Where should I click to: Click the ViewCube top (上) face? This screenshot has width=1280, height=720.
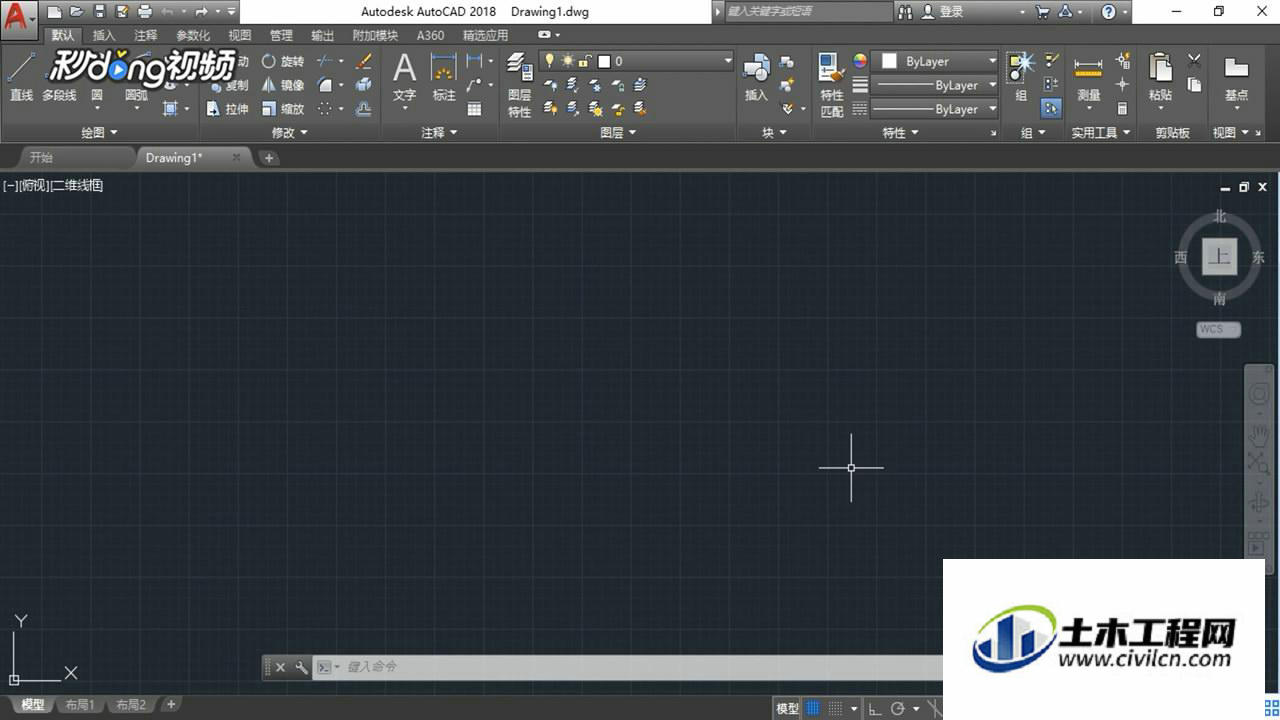pyautogui.click(x=1219, y=256)
